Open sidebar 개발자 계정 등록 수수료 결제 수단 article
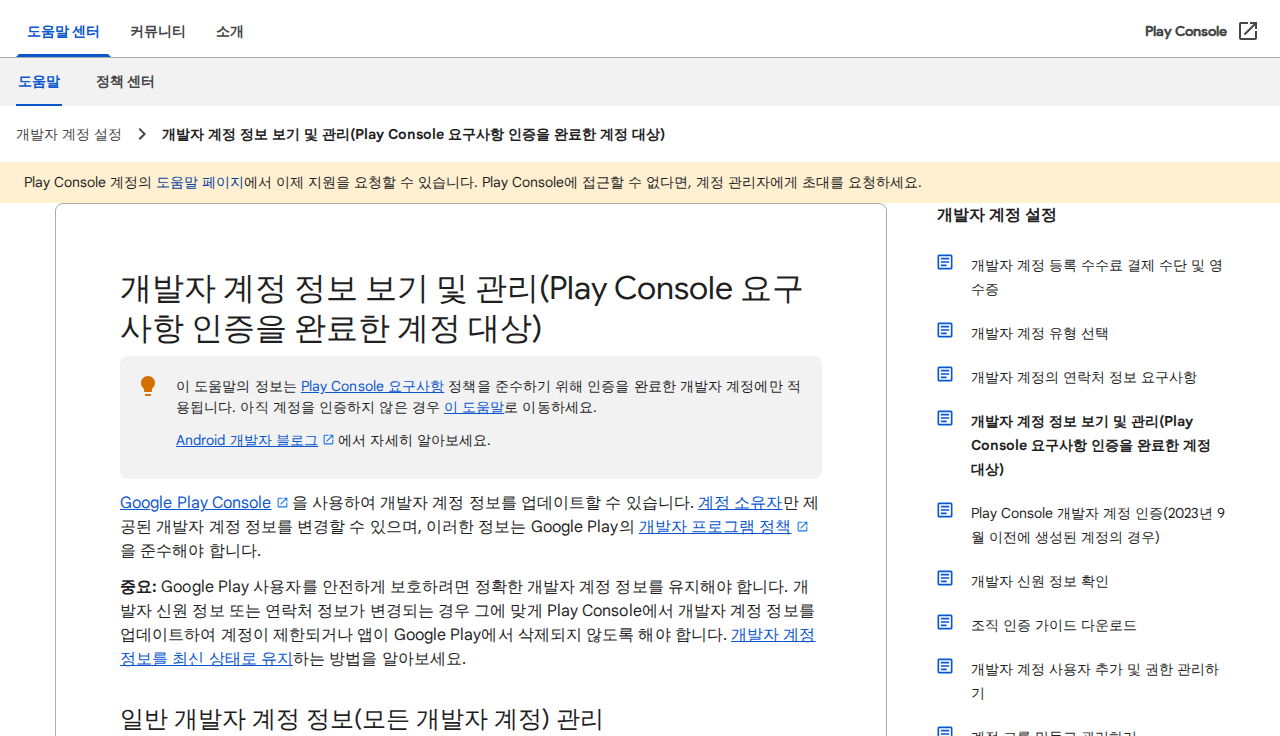 tap(1097, 277)
